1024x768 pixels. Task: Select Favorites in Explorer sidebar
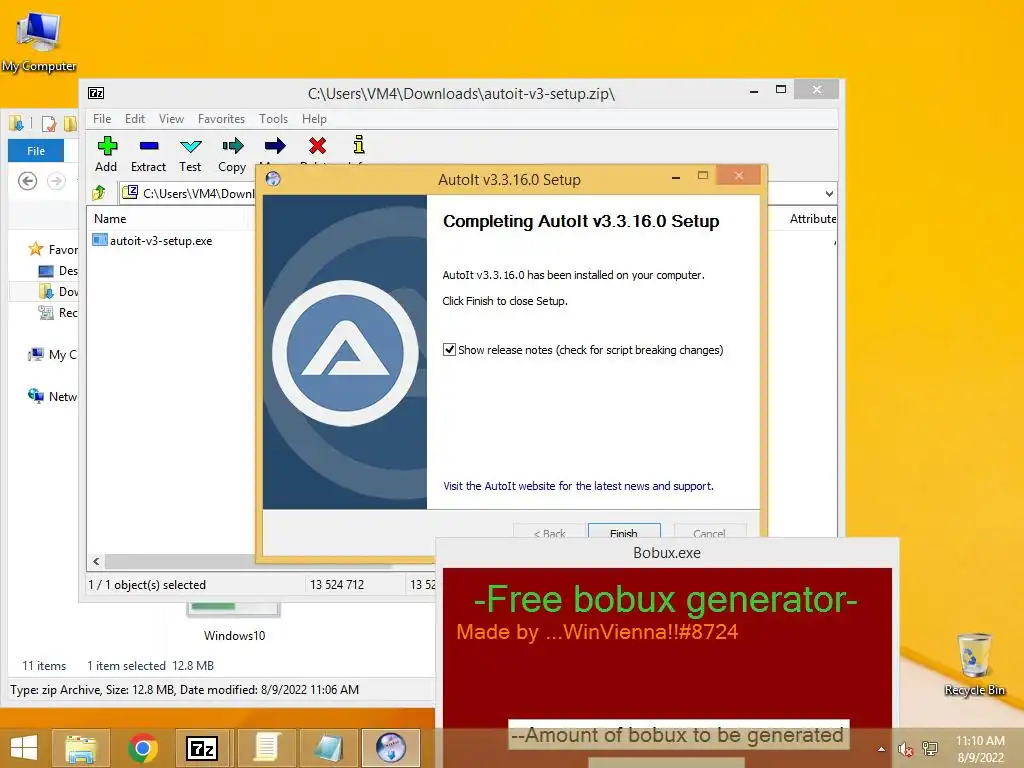click(x=54, y=249)
